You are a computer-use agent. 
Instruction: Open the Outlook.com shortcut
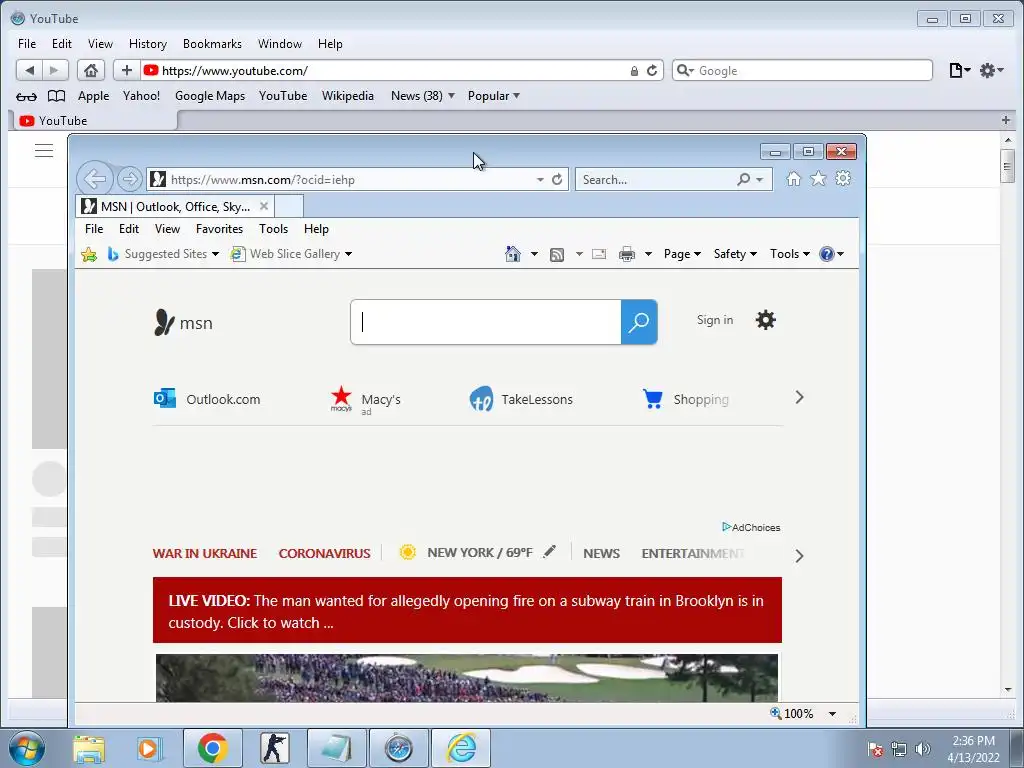click(x=207, y=399)
